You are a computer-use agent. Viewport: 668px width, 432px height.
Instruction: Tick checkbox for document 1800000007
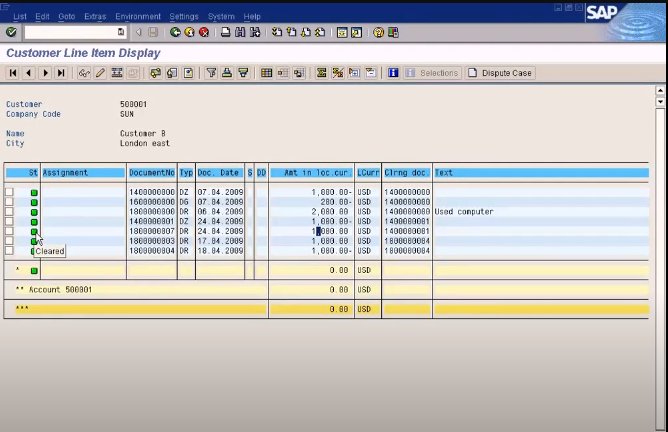coord(9,231)
